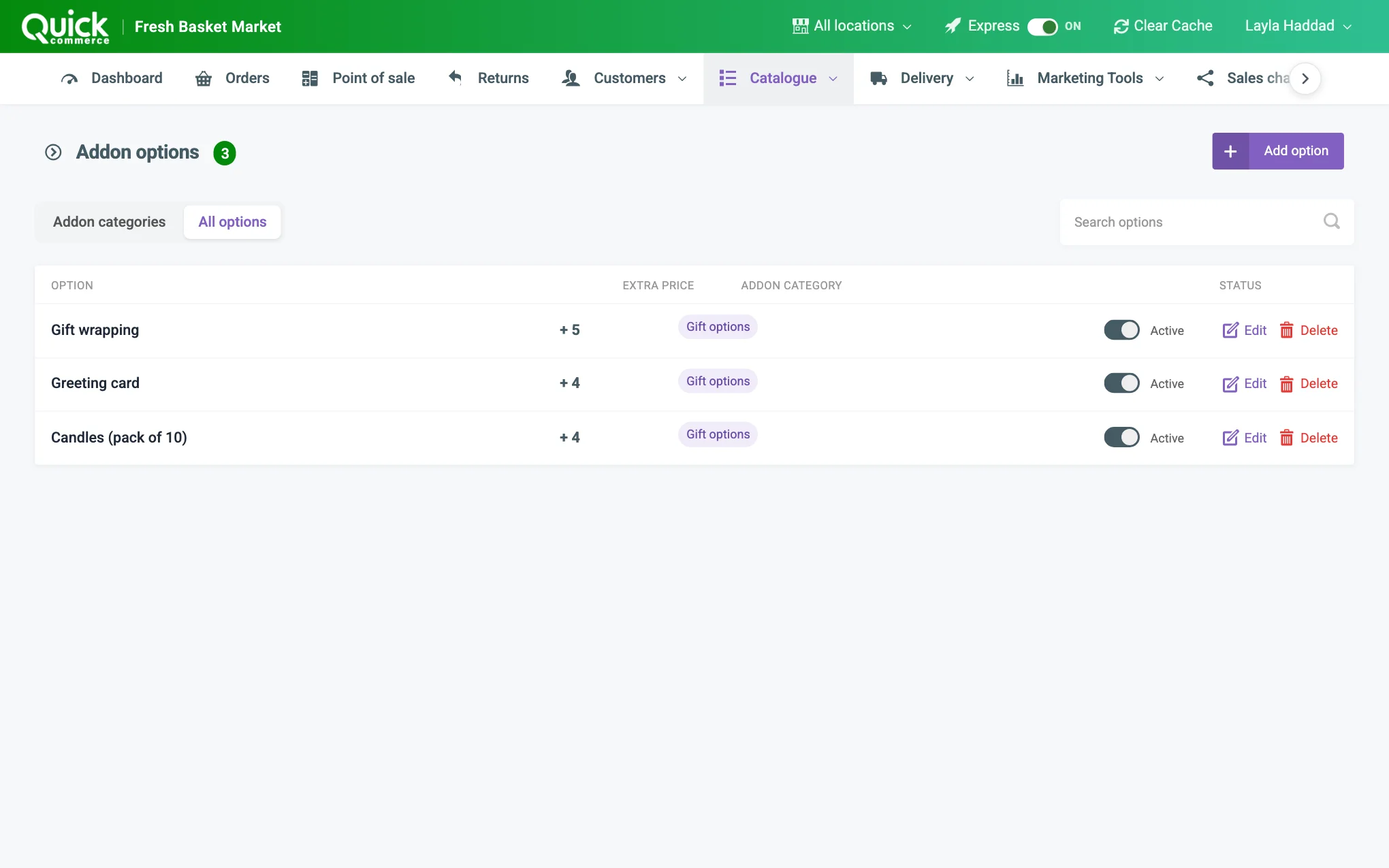Click the Quick commerce logo
This screenshot has height=868, width=1389.
pyautogui.click(x=65, y=27)
